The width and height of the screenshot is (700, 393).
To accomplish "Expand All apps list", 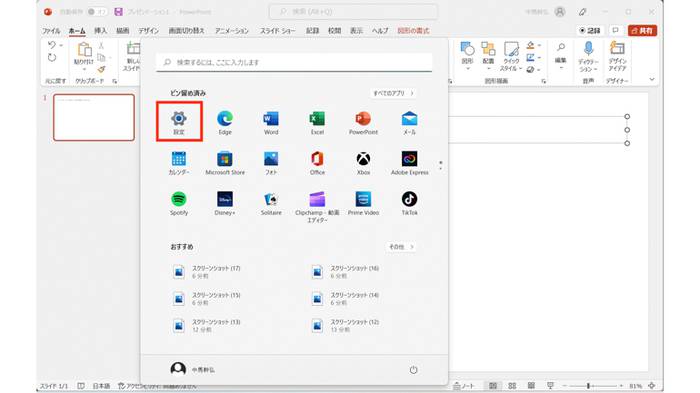I will 393,93.
